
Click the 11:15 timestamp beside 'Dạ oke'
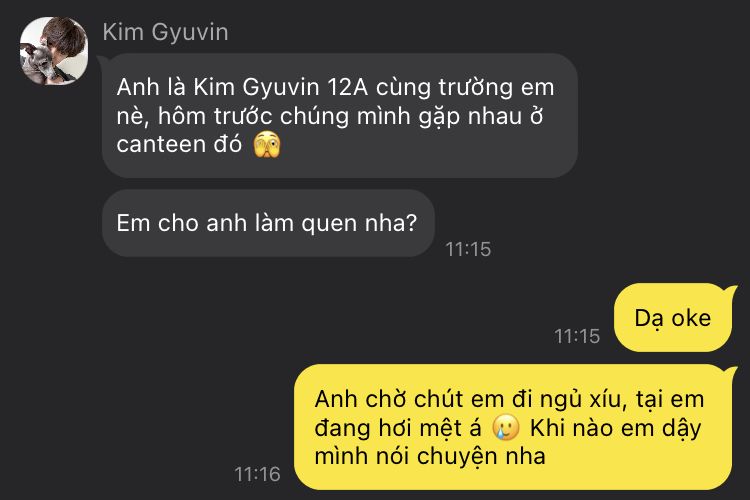[x=577, y=336]
